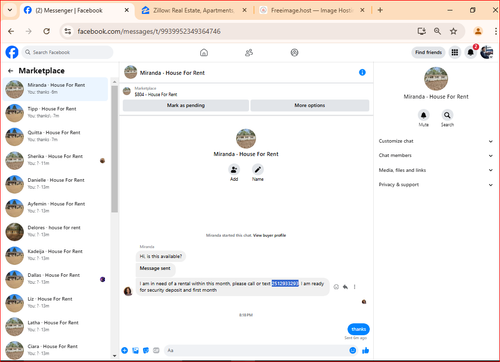Mute this conversation

point(423,115)
